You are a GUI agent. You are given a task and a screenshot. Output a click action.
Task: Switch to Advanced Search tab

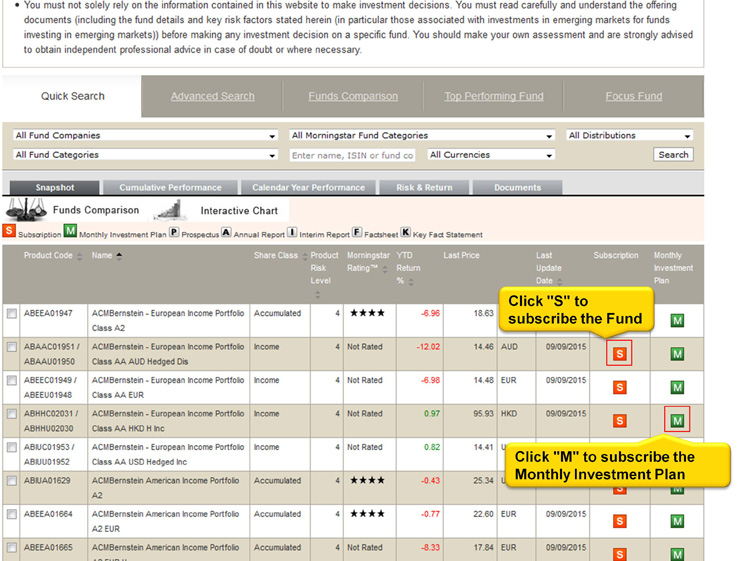coord(212,96)
